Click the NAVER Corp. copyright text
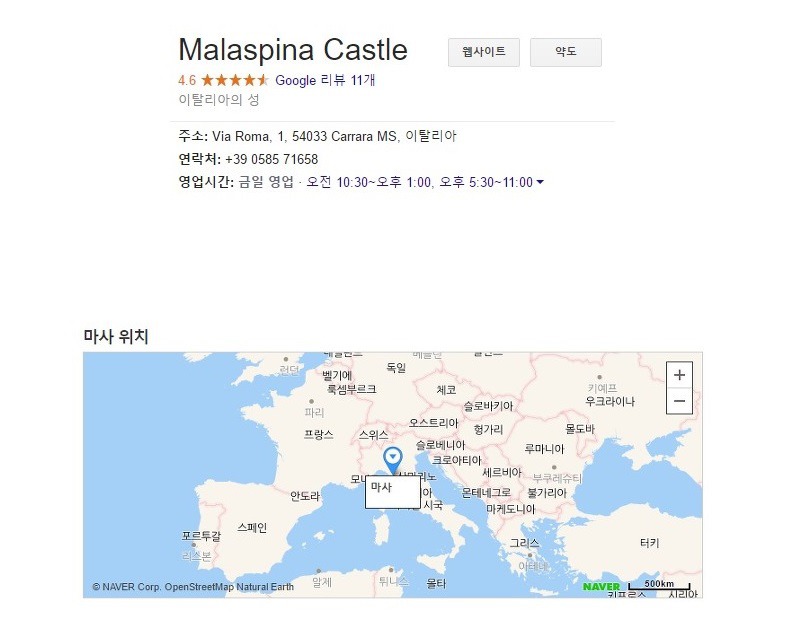This screenshot has width=794, height=628. click(x=193, y=587)
